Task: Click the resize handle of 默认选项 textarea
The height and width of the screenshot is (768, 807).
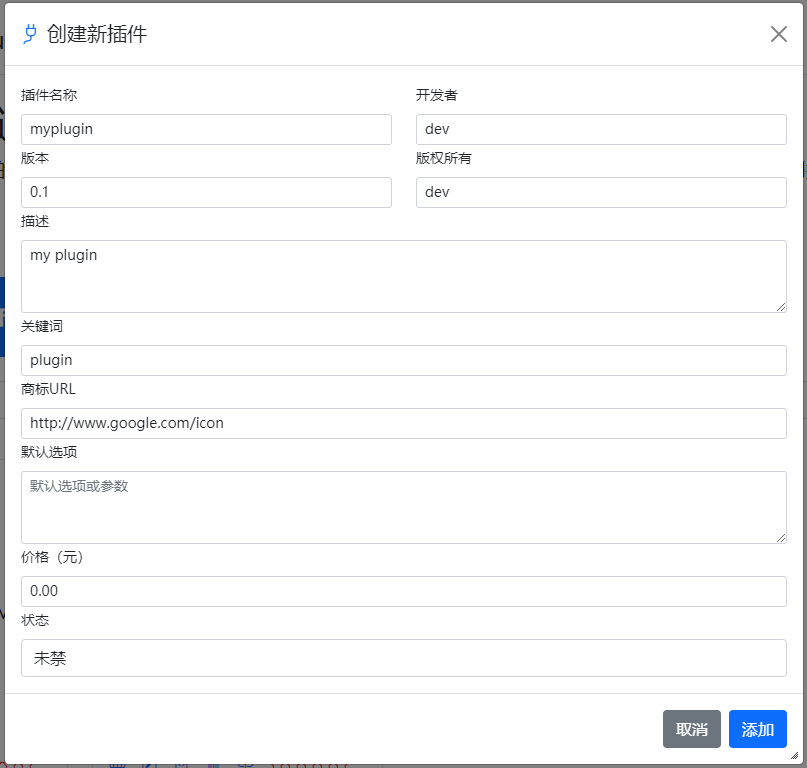Action: tap(782, 538)
